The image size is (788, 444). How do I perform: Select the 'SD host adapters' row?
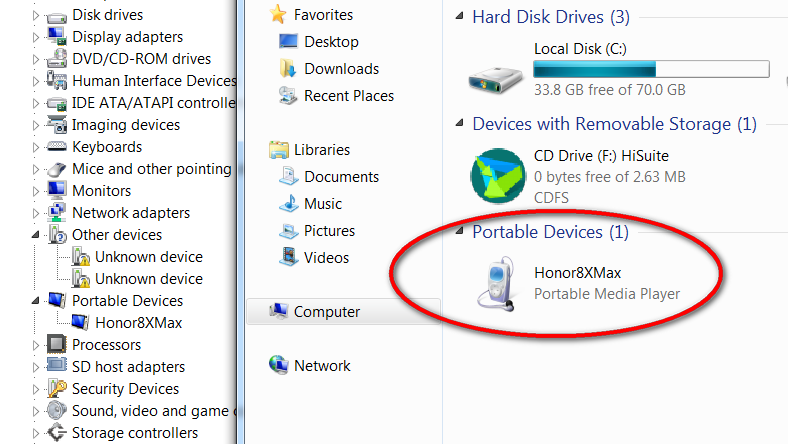(128, 367)
